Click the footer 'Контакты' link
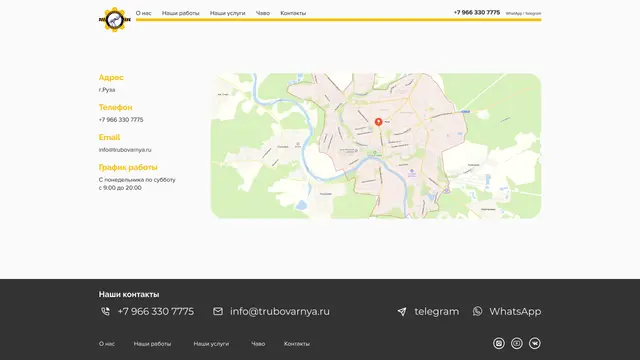The image size is (640, 360). (297, 344)
